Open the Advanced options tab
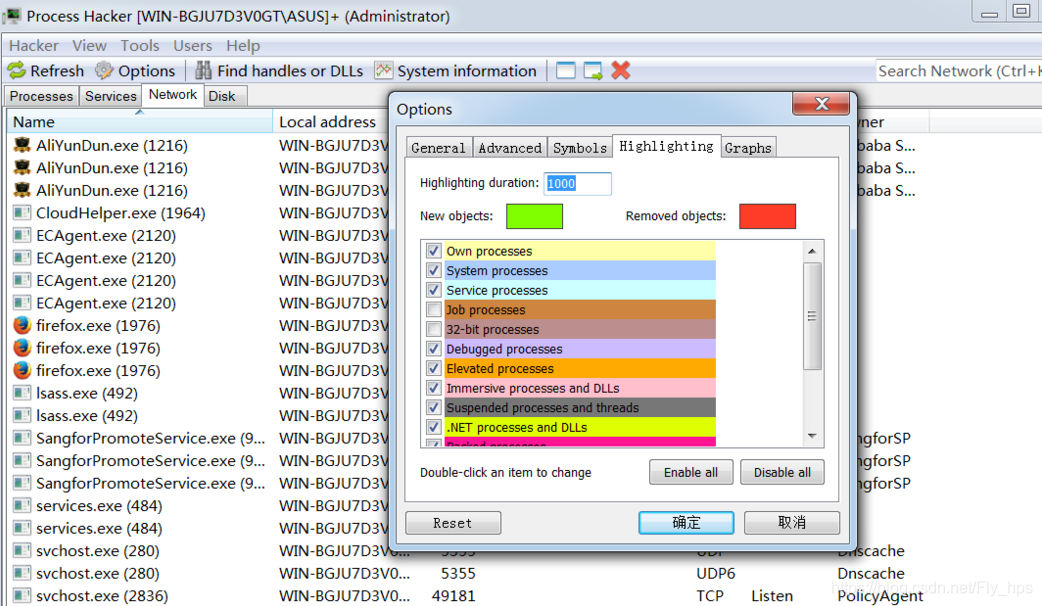This screenshot has height=606, width=1042. click(510, 148)
